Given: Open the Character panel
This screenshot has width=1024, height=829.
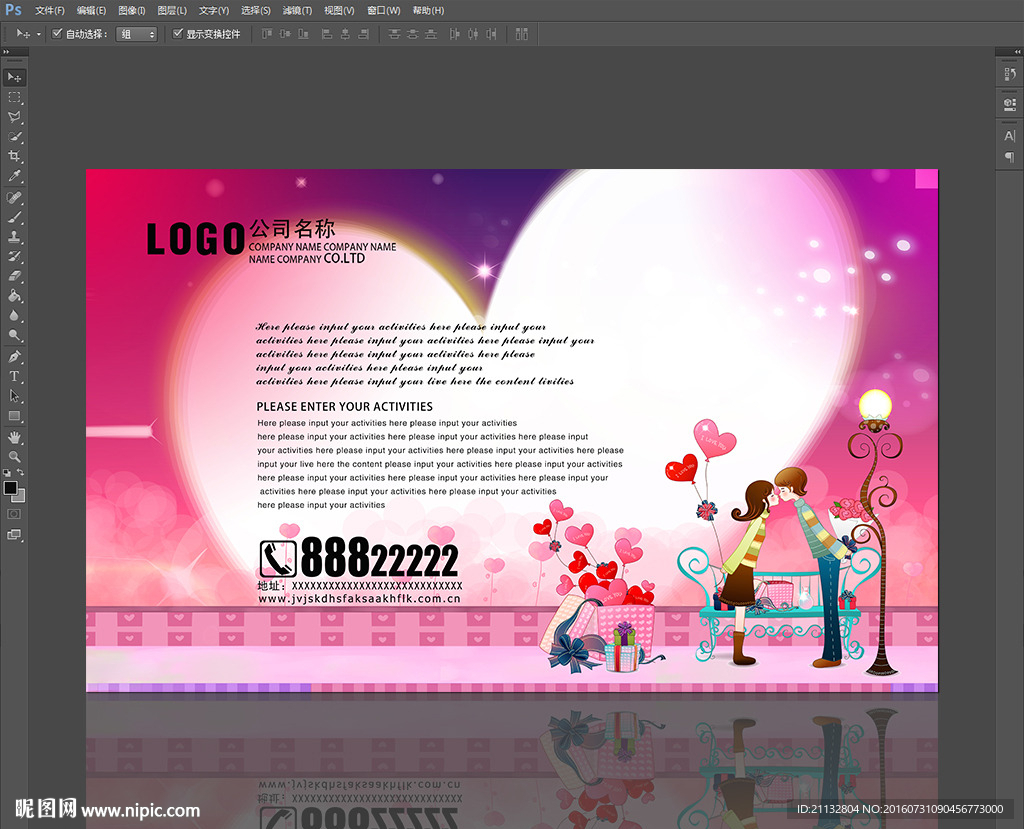Looking at the screenshot, I should coord(1010,136).
